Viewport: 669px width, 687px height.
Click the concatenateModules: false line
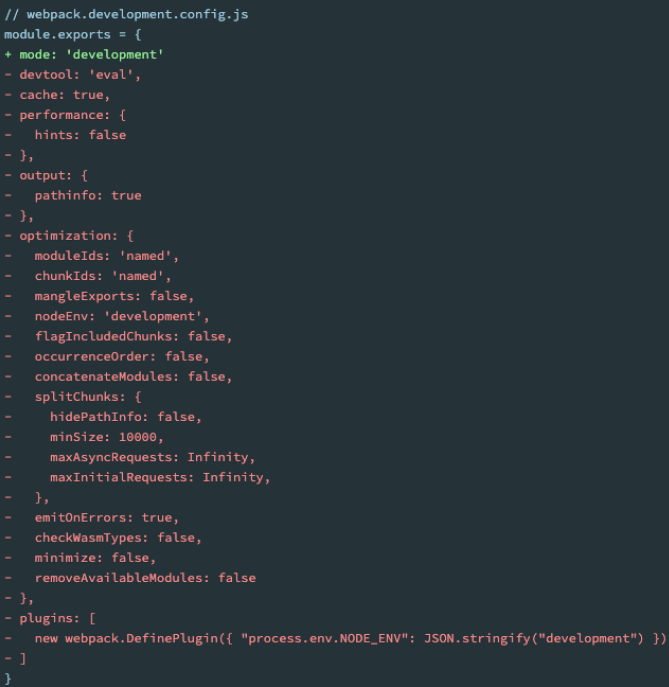(x=133, y=376)
